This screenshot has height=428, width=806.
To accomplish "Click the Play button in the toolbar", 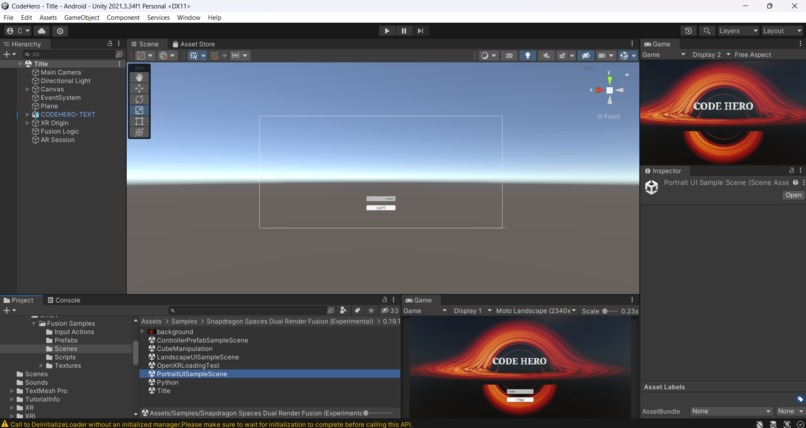I will coord(387,31).
